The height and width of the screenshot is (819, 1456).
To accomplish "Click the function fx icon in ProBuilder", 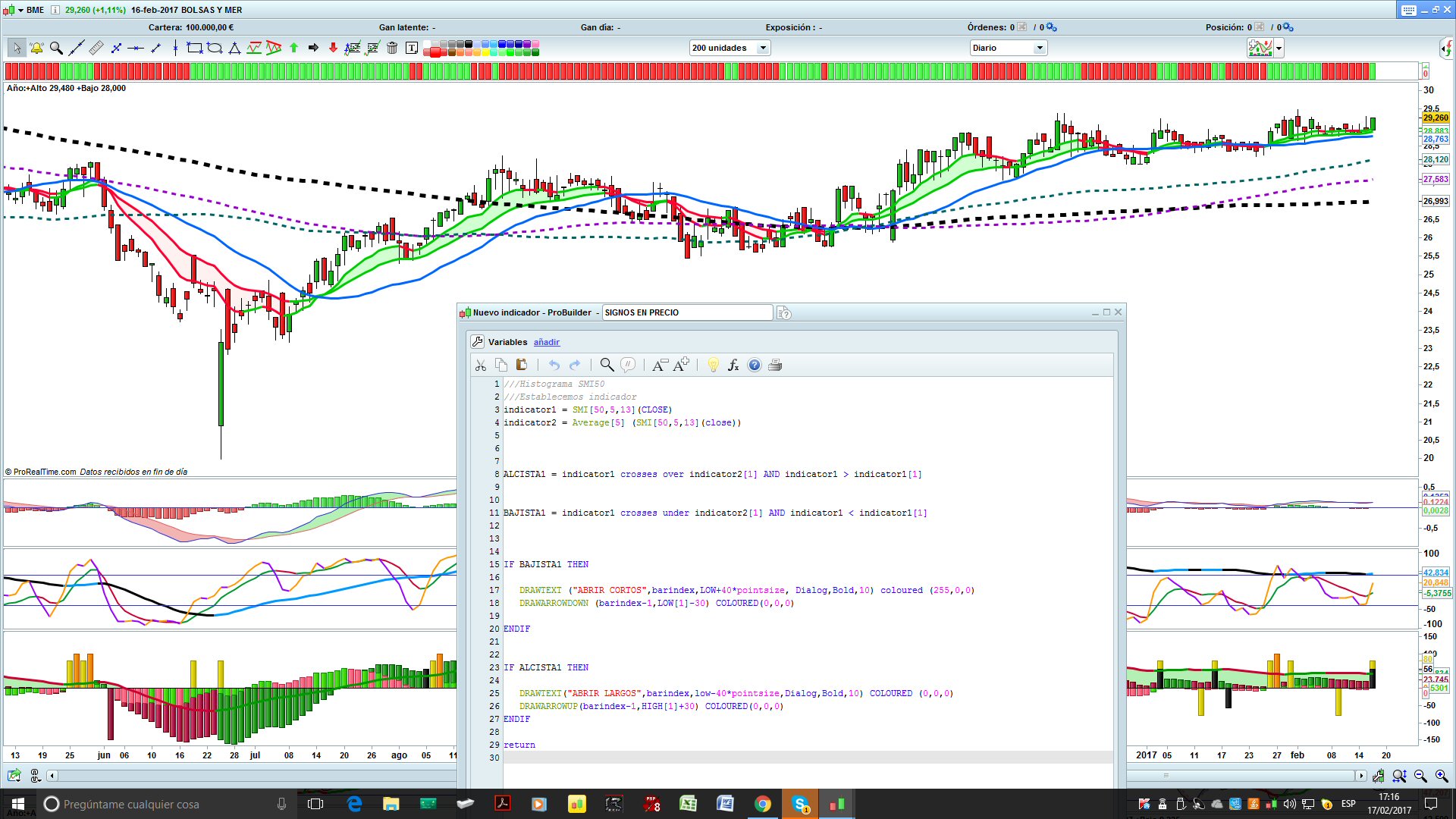I will pos(733,366).
